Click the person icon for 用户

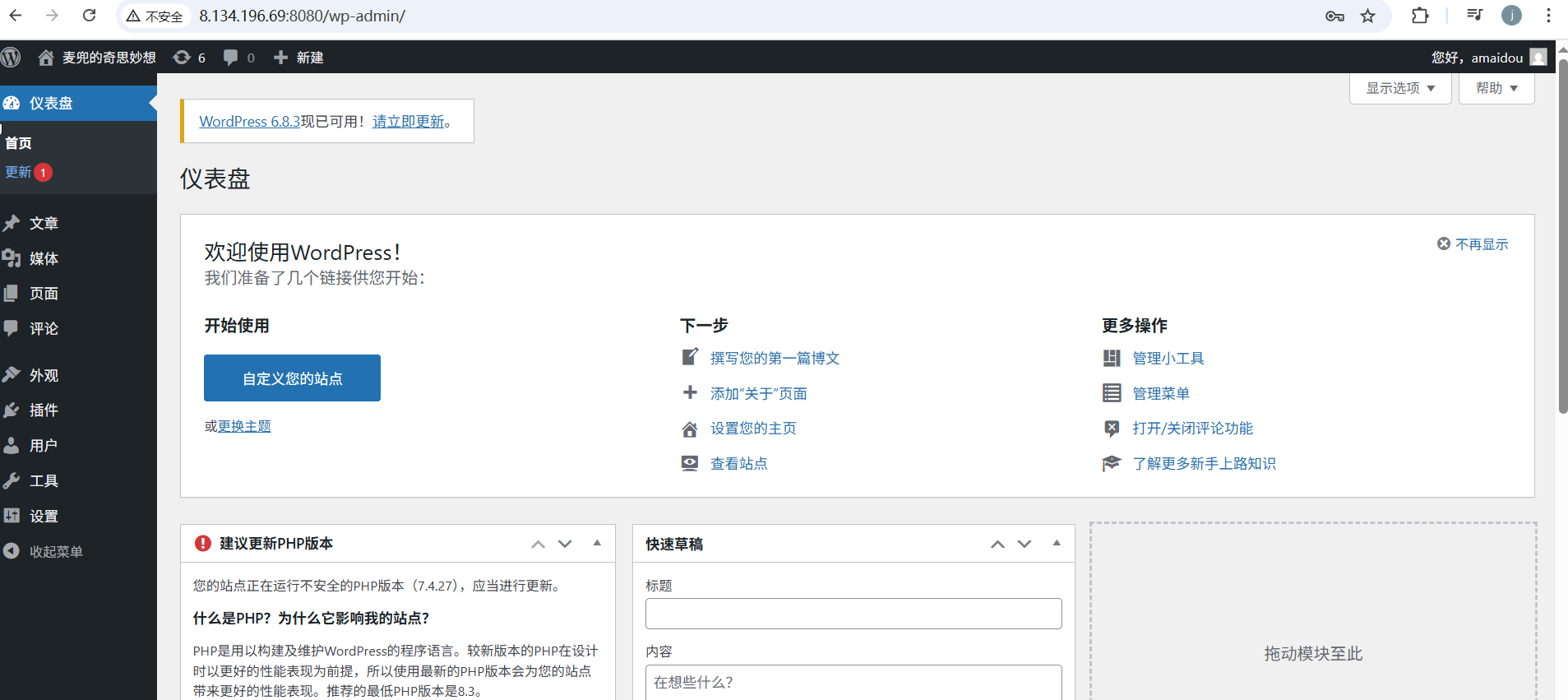12,446
